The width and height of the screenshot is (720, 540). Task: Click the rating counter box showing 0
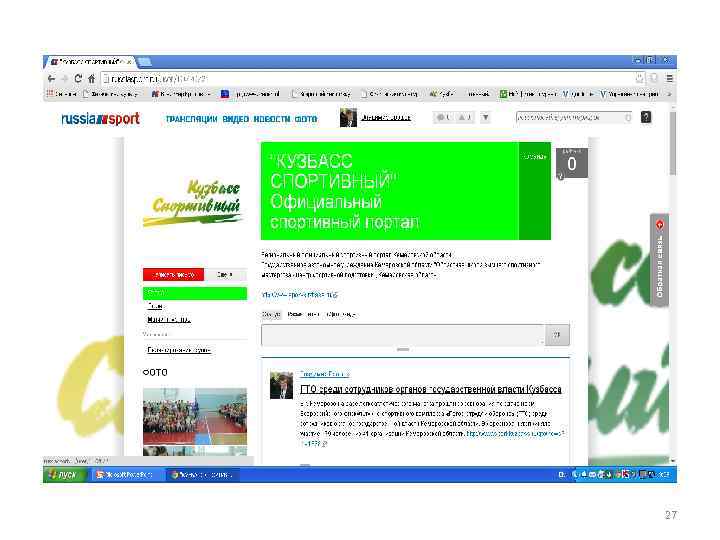(x=572, y=163)
